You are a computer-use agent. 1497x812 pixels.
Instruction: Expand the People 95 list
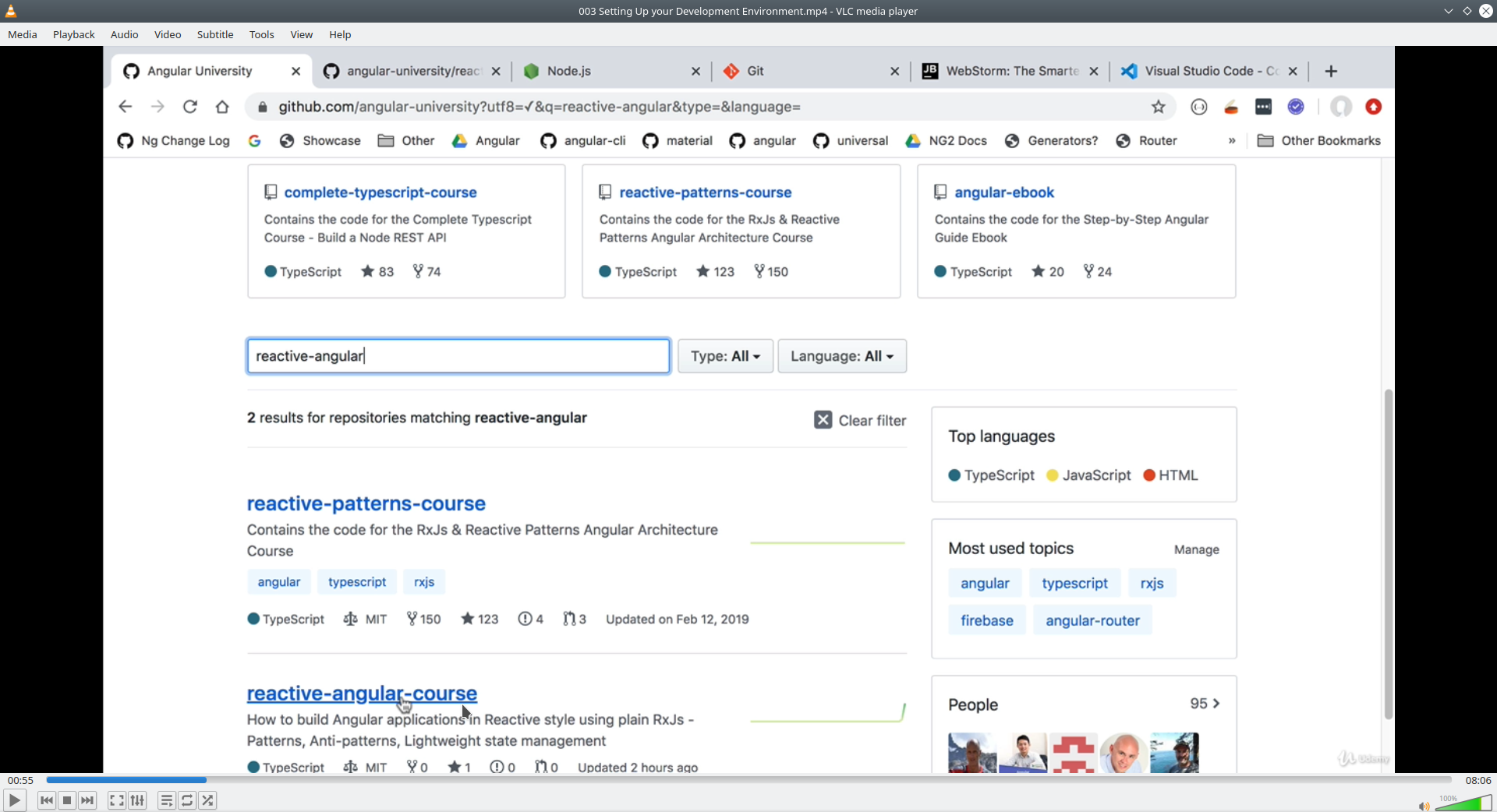pyautogui.click(x=1205, y=704)
